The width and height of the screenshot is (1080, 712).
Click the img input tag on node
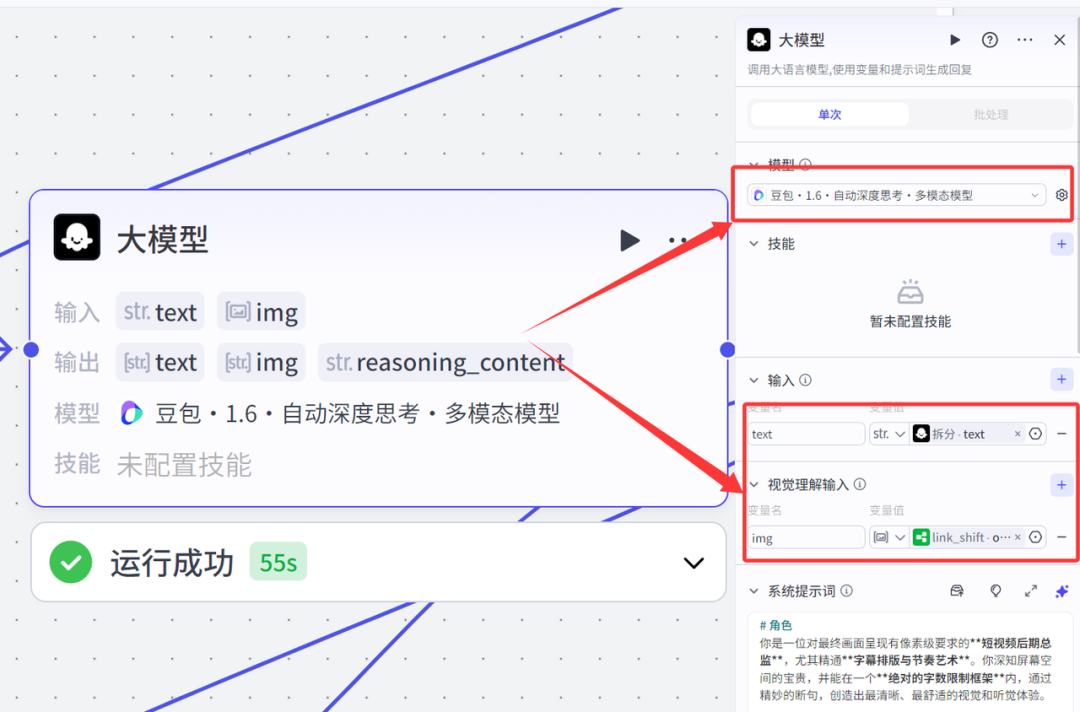coord(261,312)
